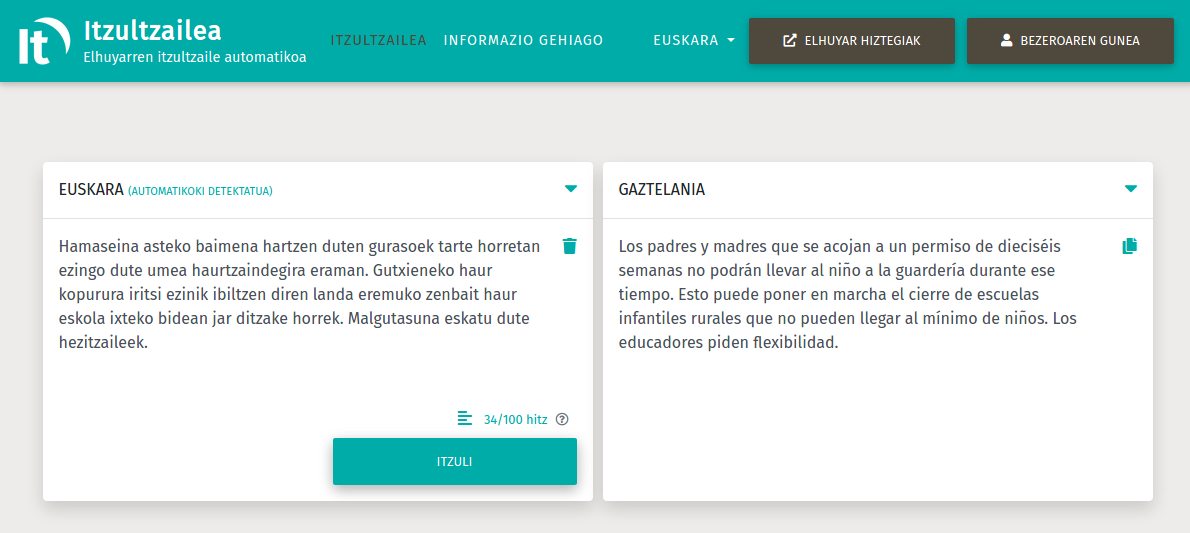This screenshot has width=1190, height=533.
Task: Click the word count bars icon
Action: (x=464, y=418)
